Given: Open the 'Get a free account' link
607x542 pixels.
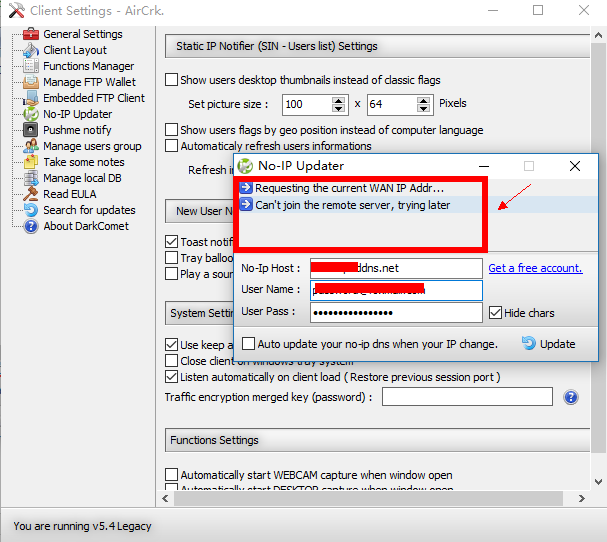Looking at the screenshot, I should [535, 268].
